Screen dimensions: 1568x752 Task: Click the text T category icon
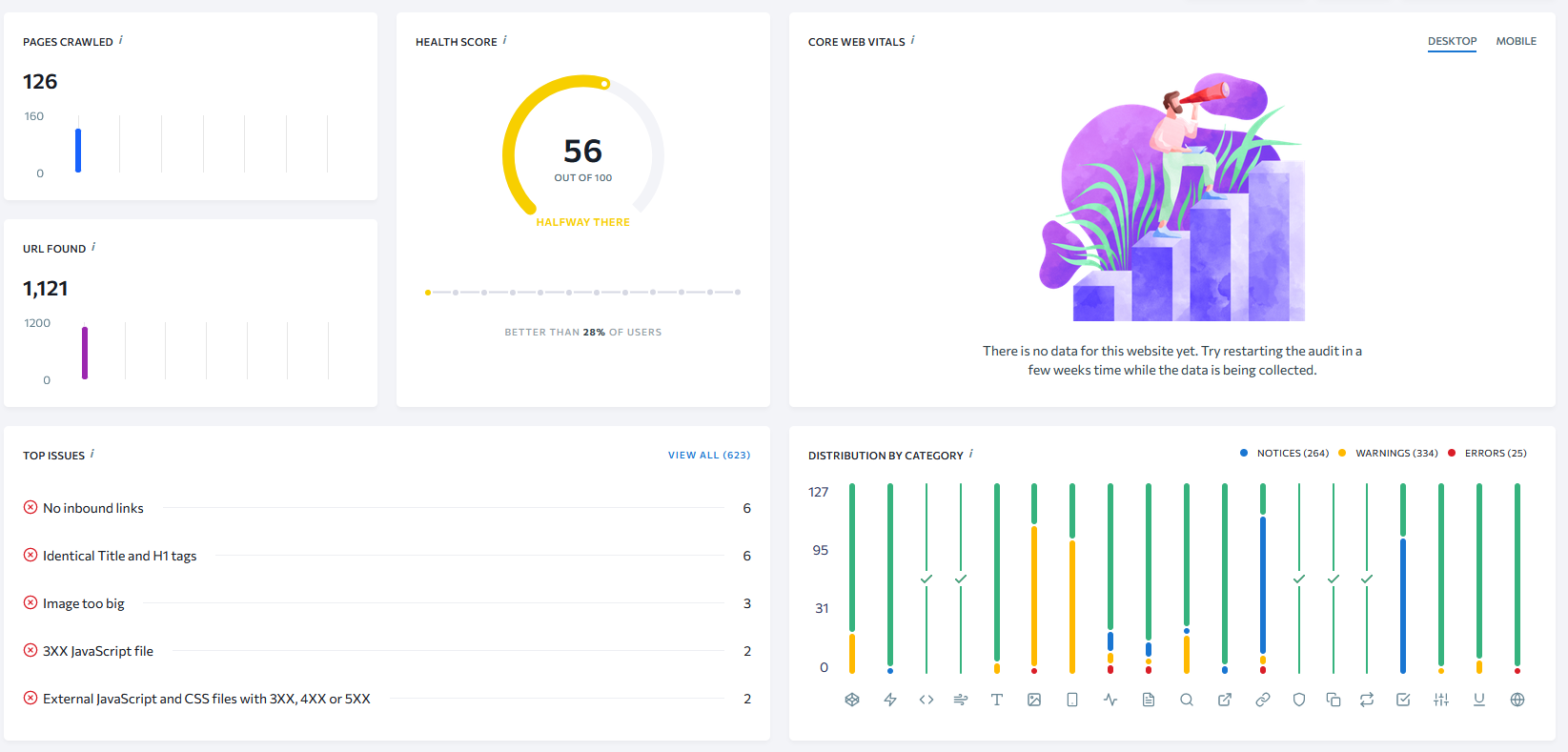pyautogui.click(x=997, y=700)
